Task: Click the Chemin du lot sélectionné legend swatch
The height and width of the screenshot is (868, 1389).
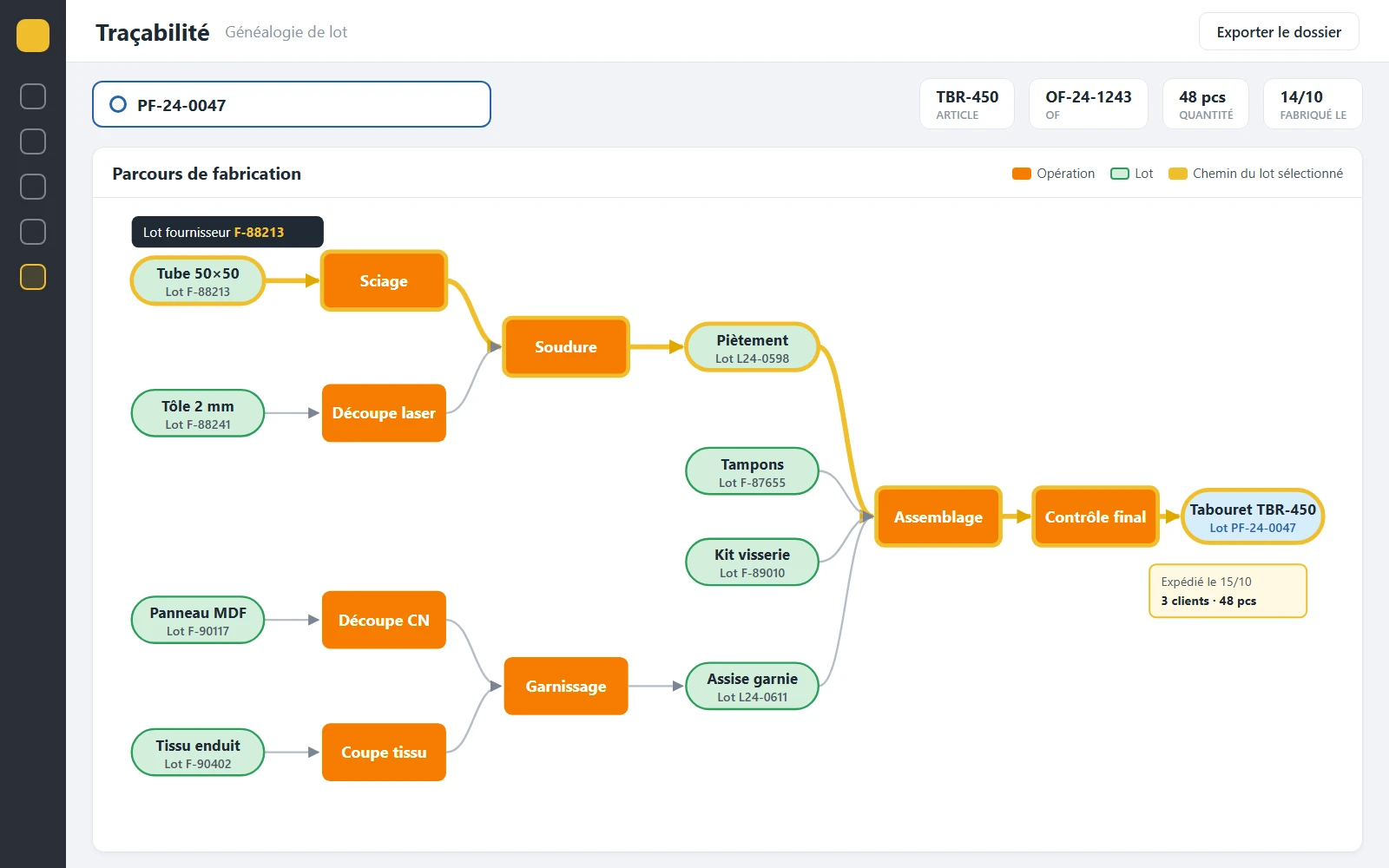Action: 1177,174
